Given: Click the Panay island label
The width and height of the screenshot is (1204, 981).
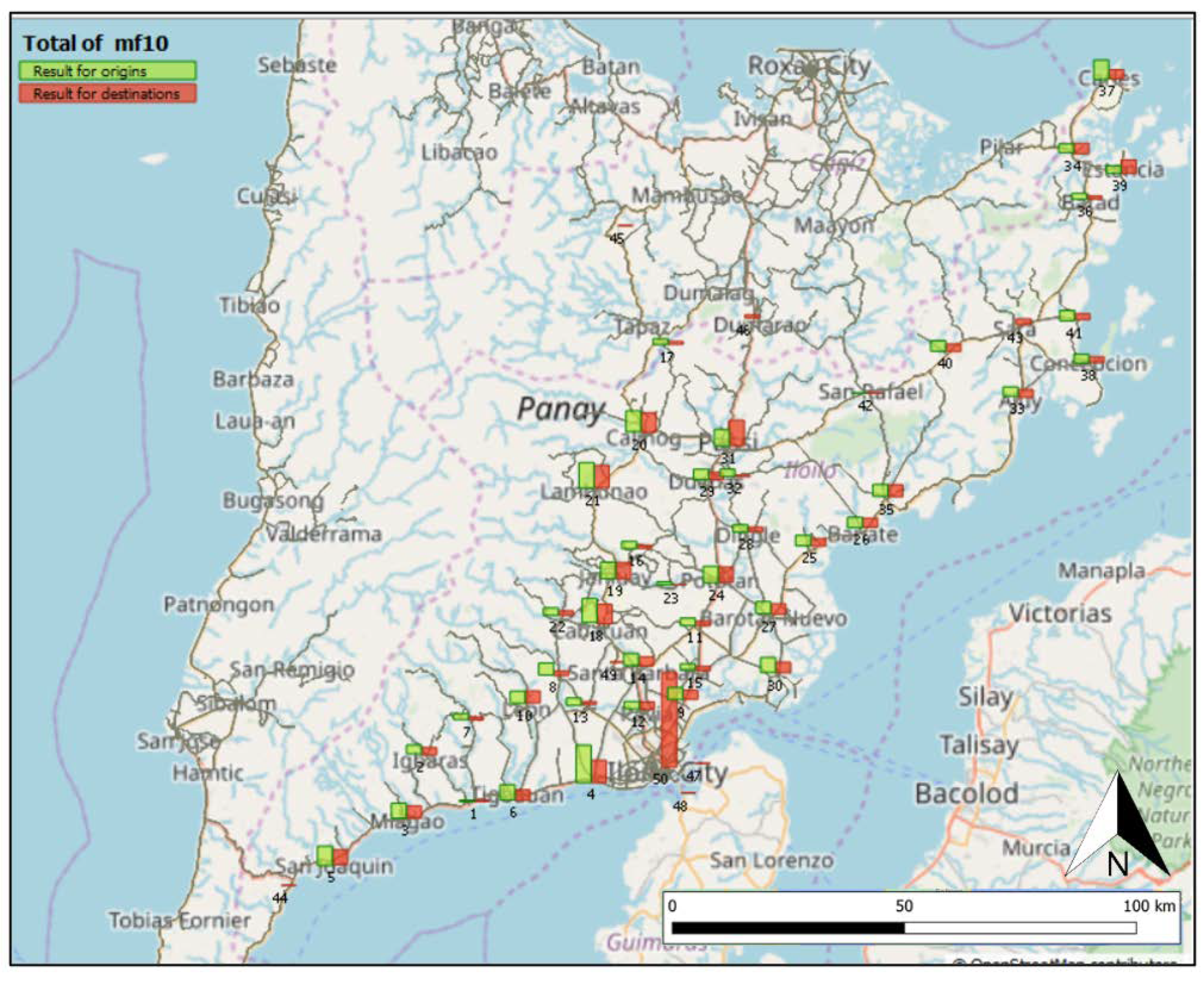Looking at the screenshot, I should pos(560,408).
